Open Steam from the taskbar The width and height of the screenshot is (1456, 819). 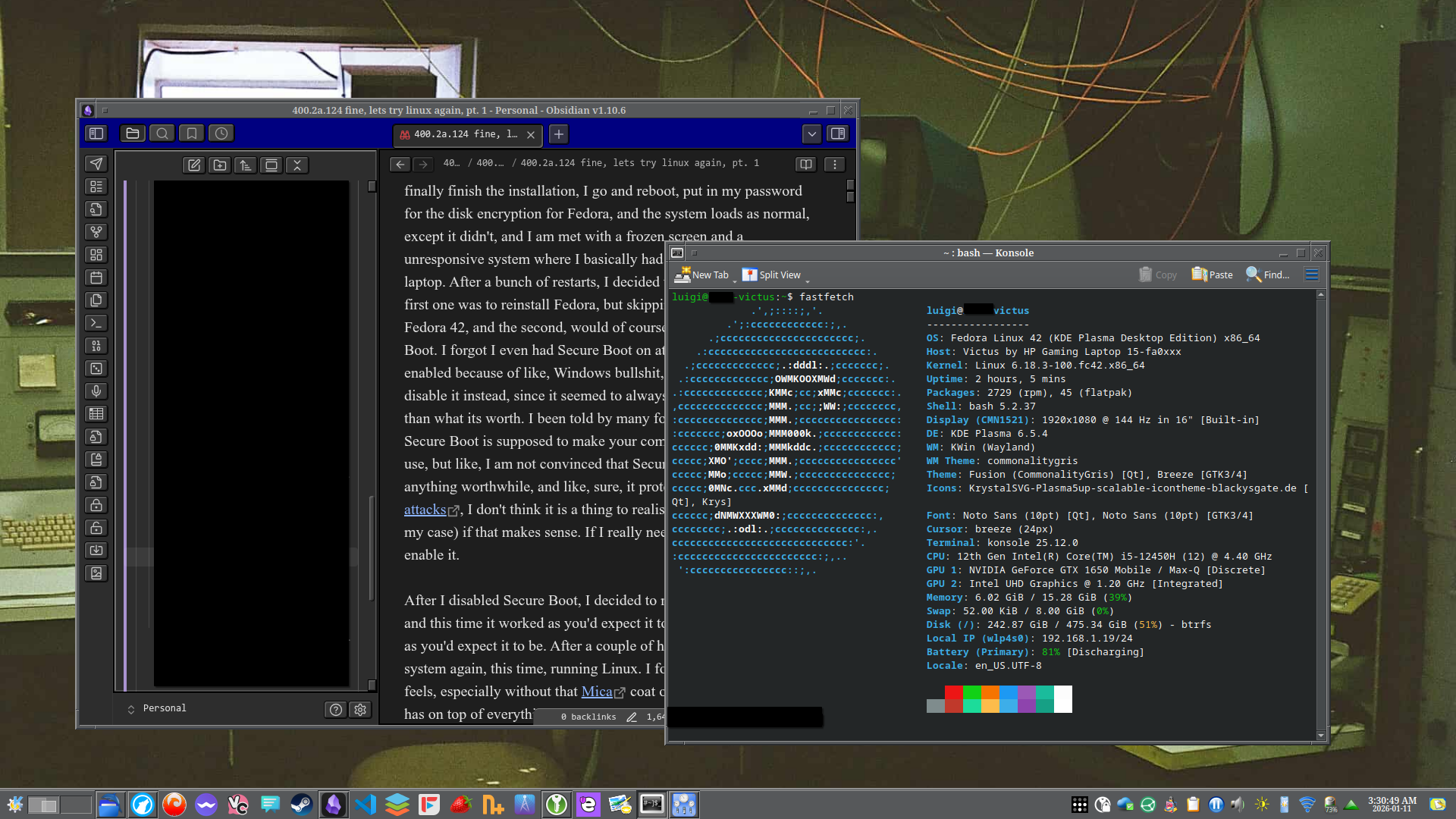click(302, 804)
